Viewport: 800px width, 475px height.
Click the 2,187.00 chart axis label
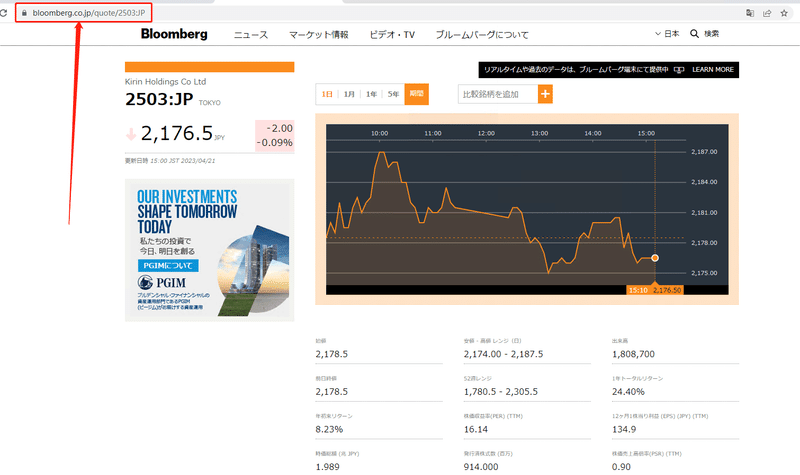(704, 152)
